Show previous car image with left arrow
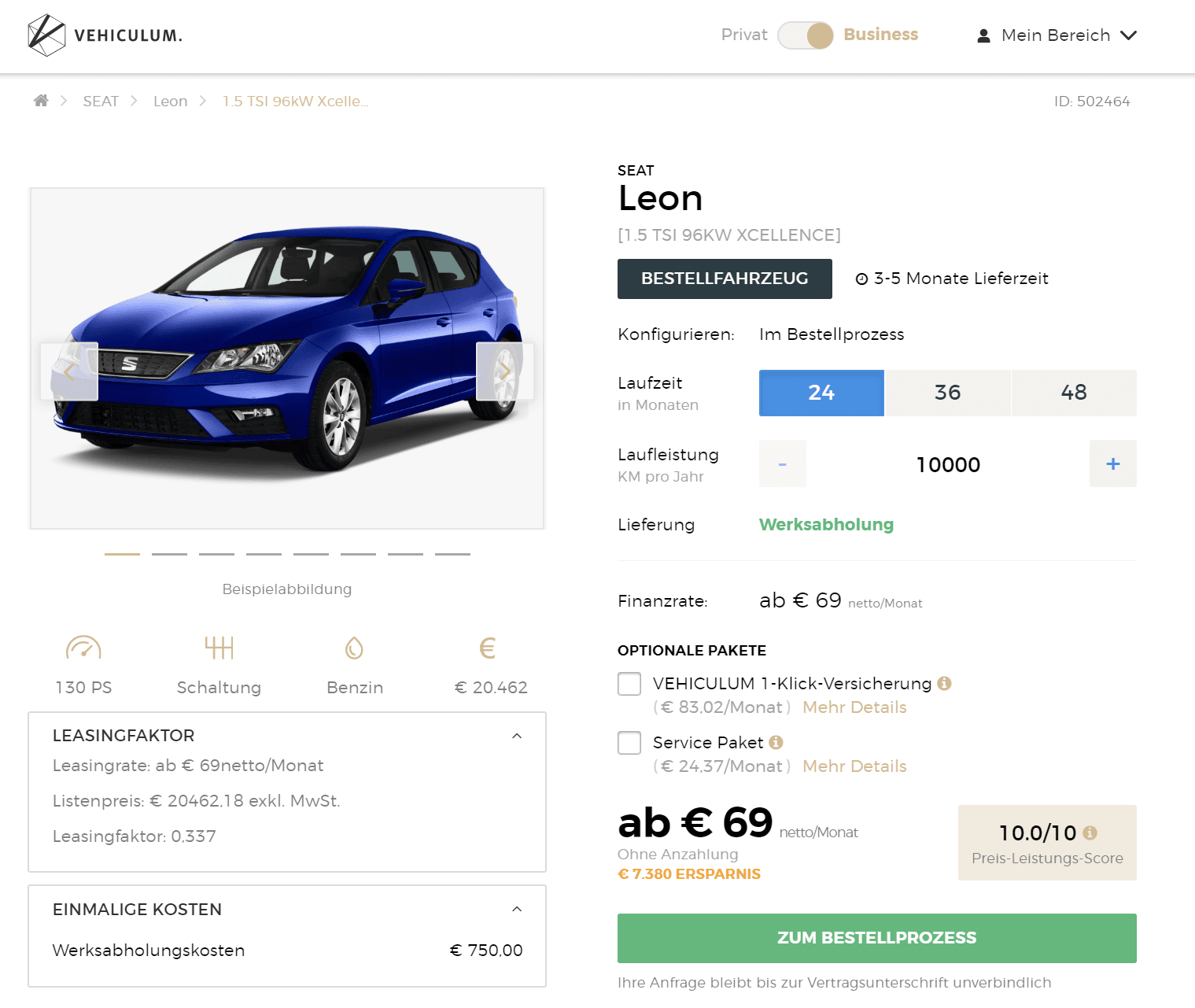 point(69,371)
